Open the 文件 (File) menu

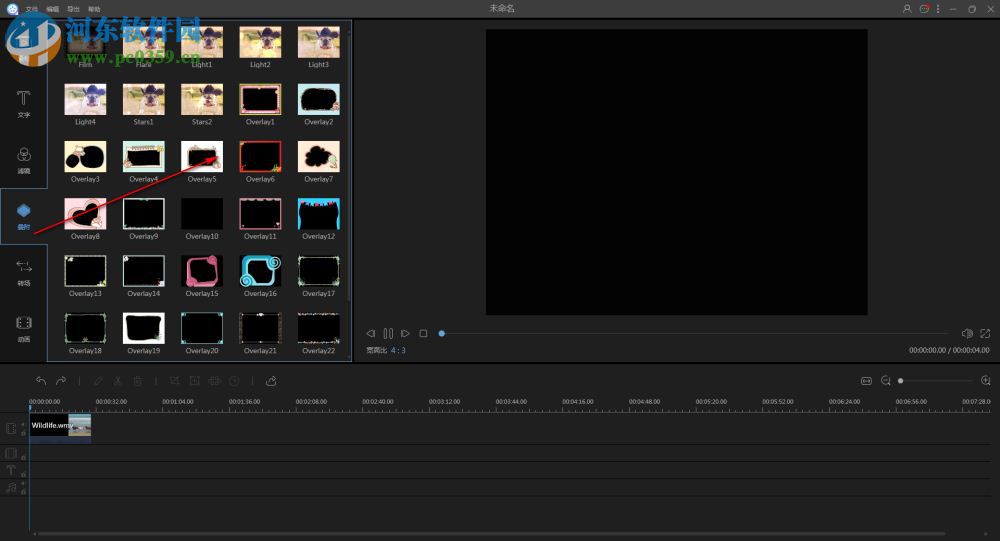click(x=31, y=9)
